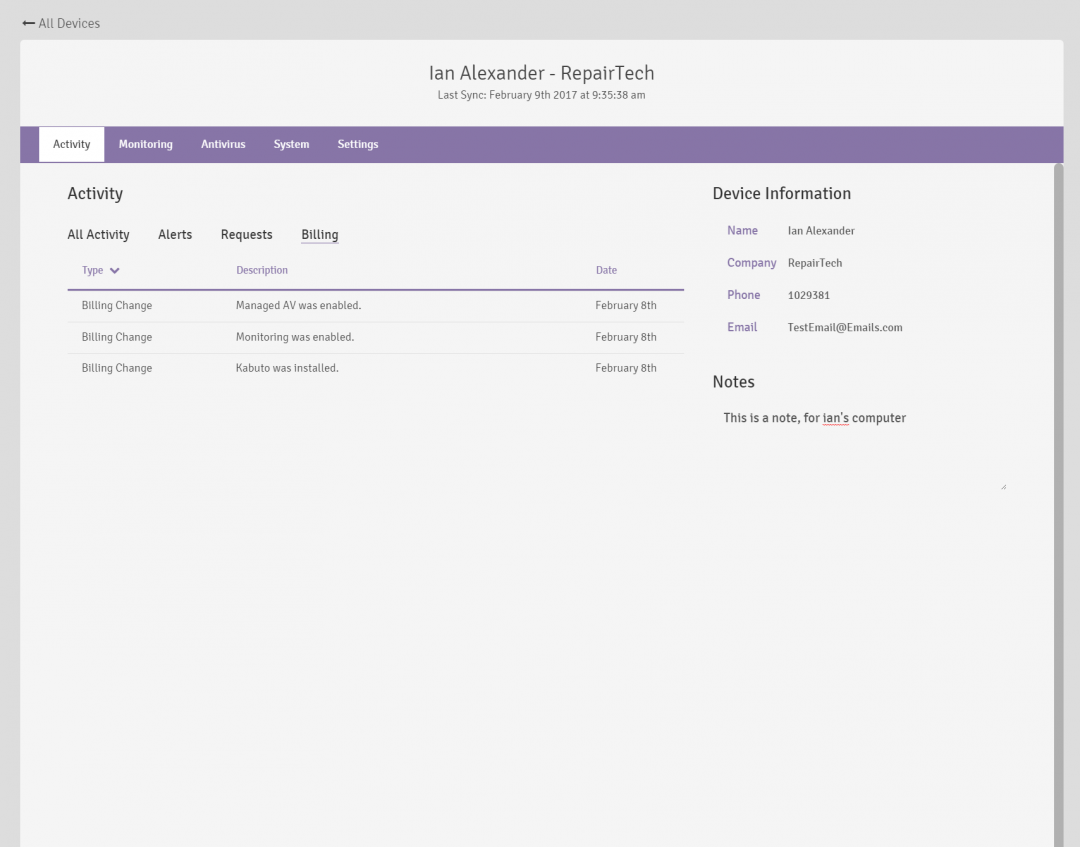The height and width of the screenshot is (847, 1080).
Task: Switch to the Monitoring tab
Action: tap(145, 144)
